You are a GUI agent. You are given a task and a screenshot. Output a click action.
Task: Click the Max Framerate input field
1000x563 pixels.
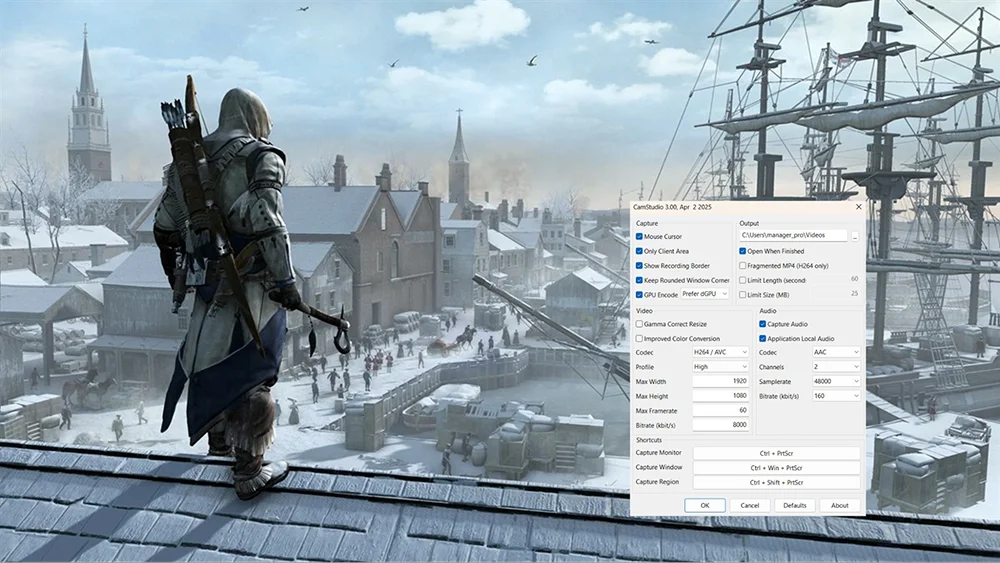click(x=720, y=410)
